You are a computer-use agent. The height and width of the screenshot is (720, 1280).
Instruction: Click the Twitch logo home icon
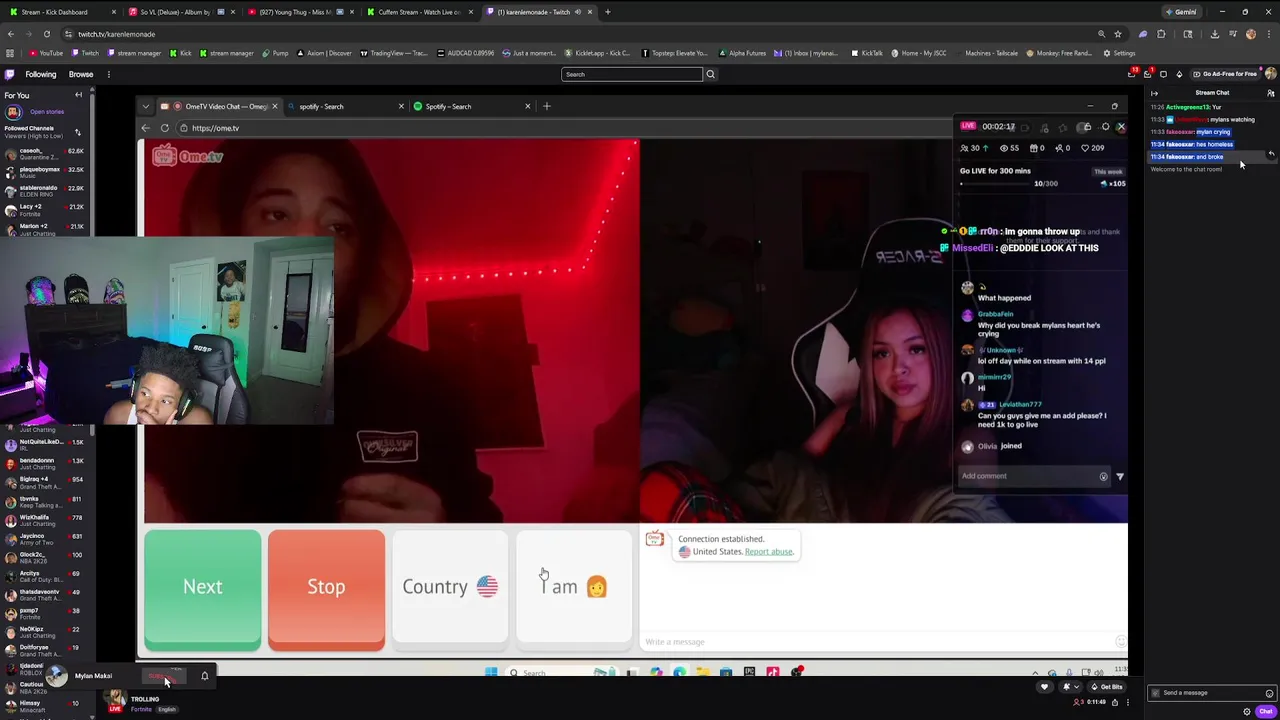[x=10, y=74]
